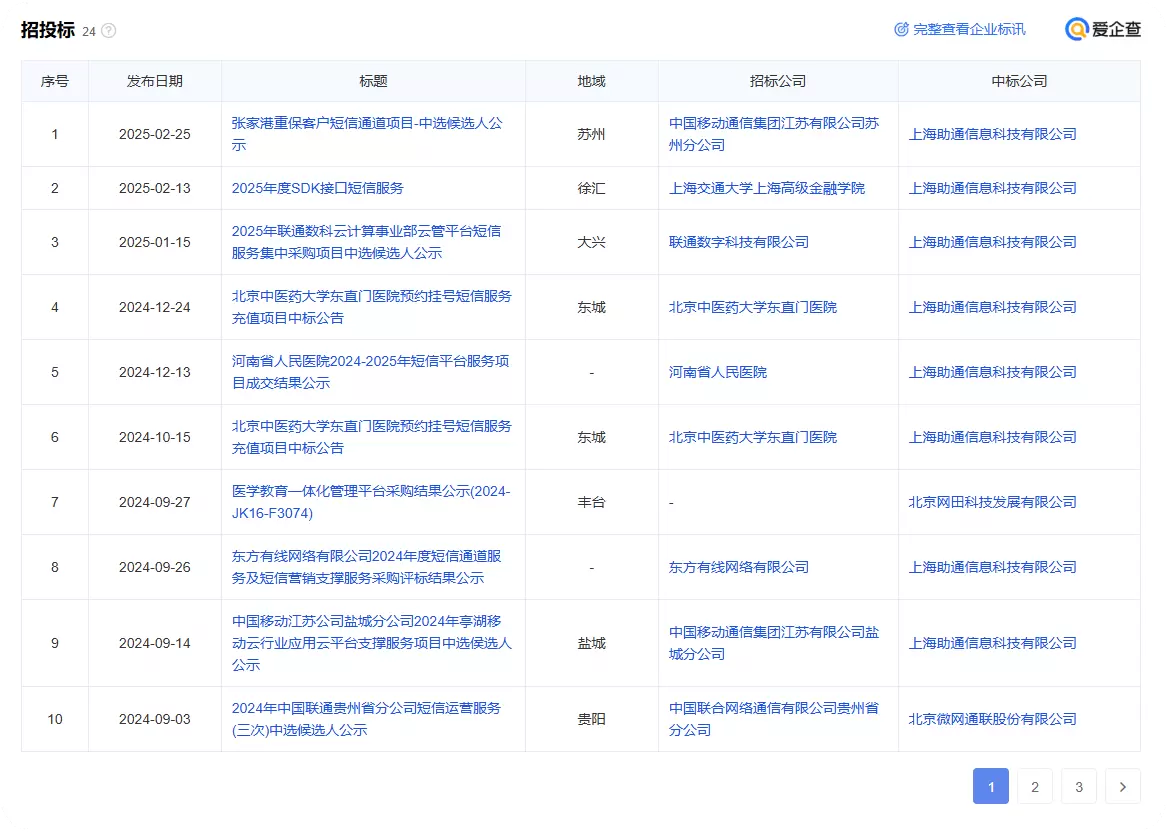Open 上海助通信息科技有限公司 in row 2
This screenshot has height=832, width=1167.
992,188
